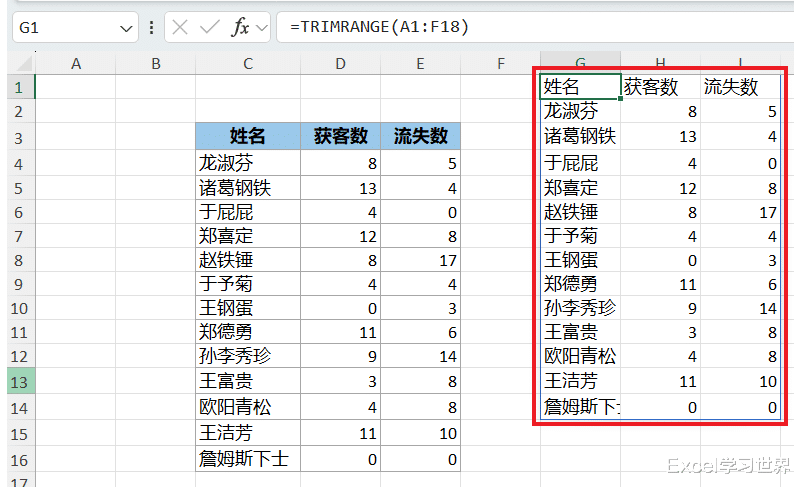Select column F header
Screen dimensions: 800x487
[x=501, y=64]
